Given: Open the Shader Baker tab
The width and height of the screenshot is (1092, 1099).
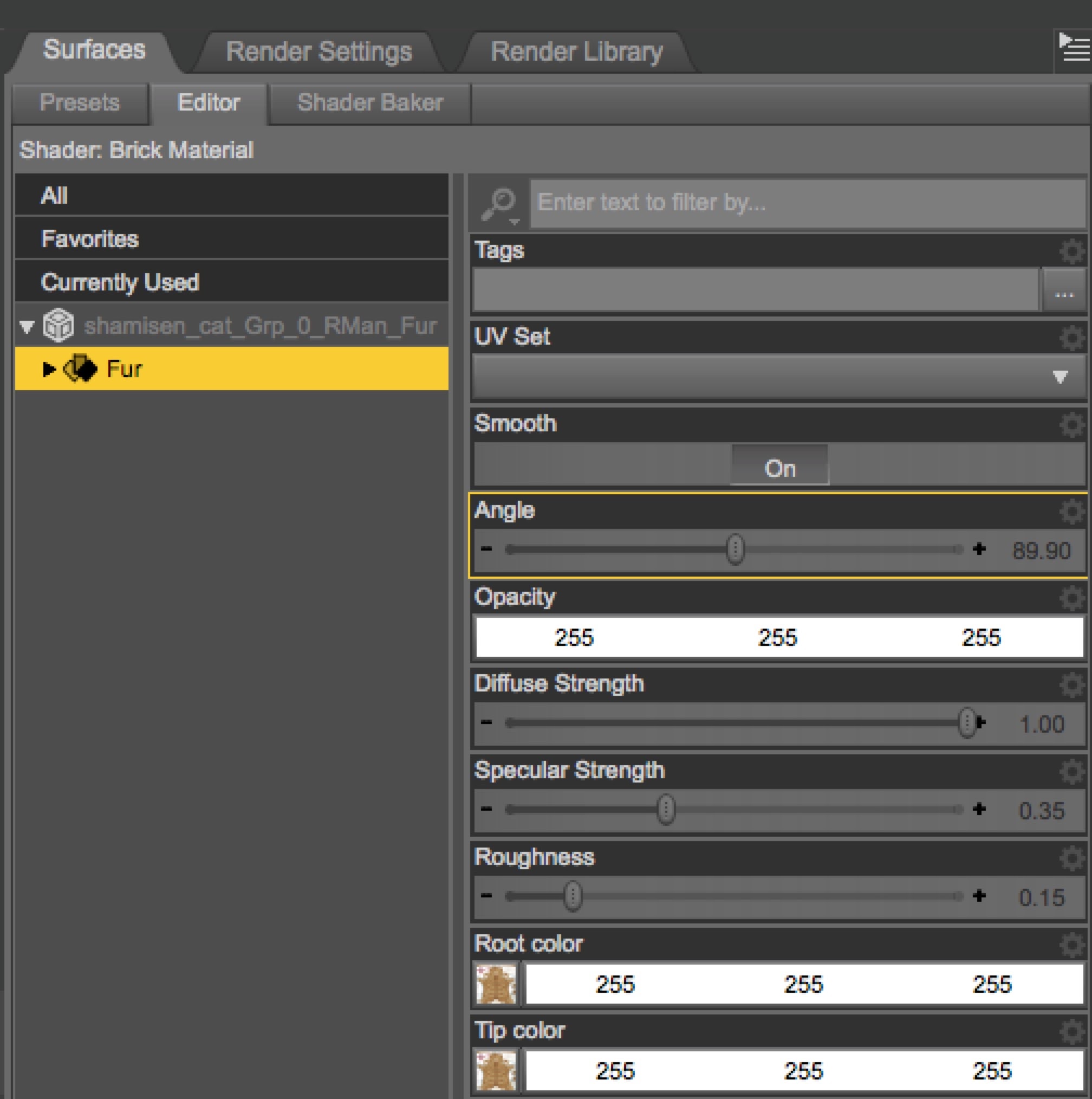Looking at the screenshot, I should (x=370, y=103).
